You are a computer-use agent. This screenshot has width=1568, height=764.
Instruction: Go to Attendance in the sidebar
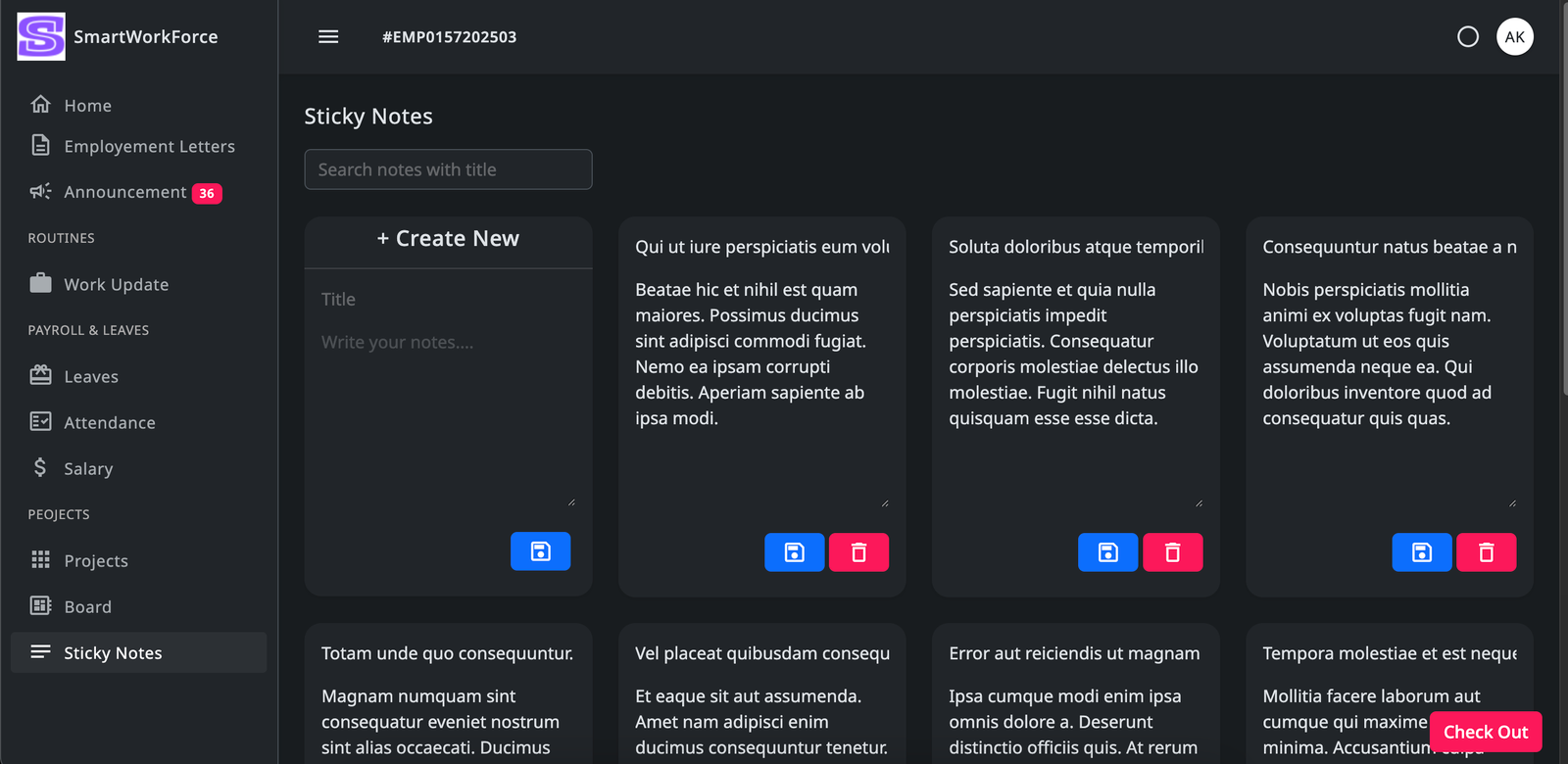[110, 422]
